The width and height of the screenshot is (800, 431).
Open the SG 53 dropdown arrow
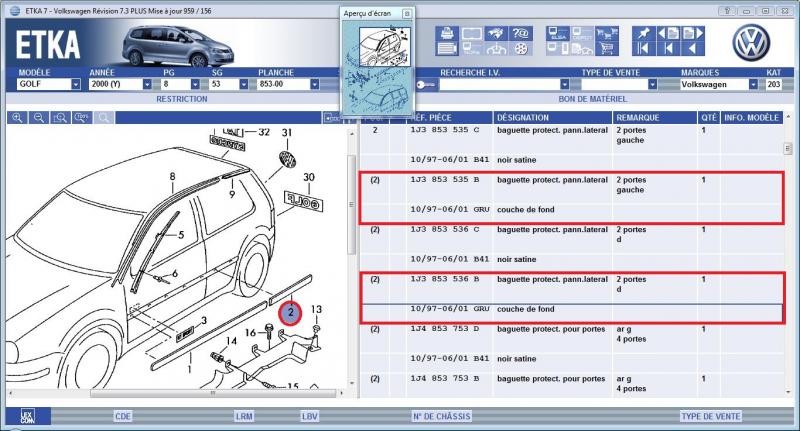click(243, 84)
